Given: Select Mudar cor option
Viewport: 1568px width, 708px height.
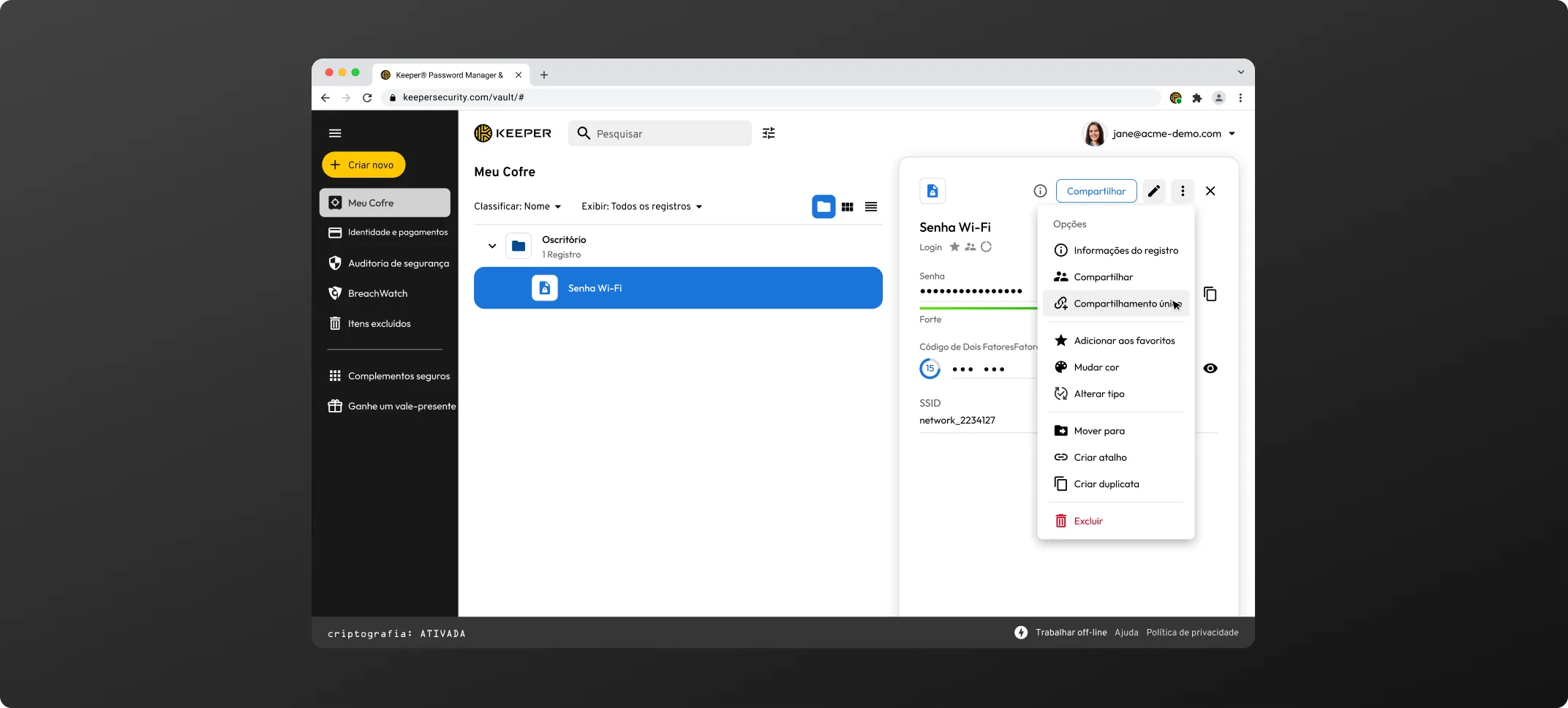Looking at the screenshot, I should coord(1116,367).
